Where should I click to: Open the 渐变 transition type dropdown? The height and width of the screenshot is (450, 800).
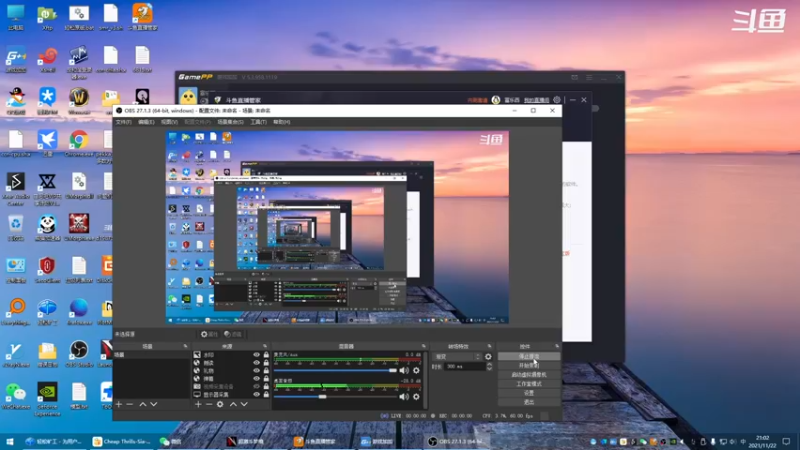coord(457,357)
